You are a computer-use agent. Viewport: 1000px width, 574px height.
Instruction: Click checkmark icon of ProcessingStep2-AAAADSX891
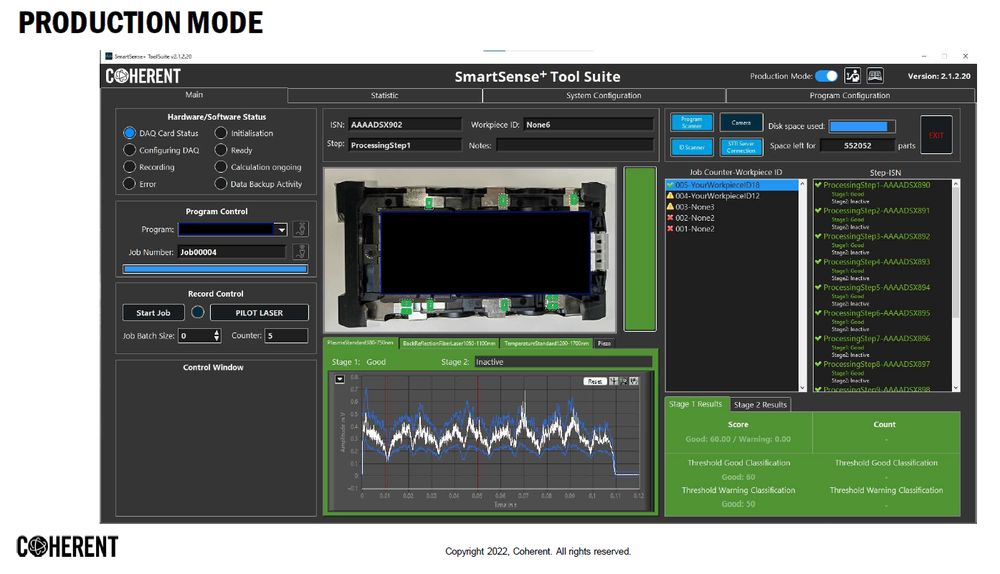[818, 210]
